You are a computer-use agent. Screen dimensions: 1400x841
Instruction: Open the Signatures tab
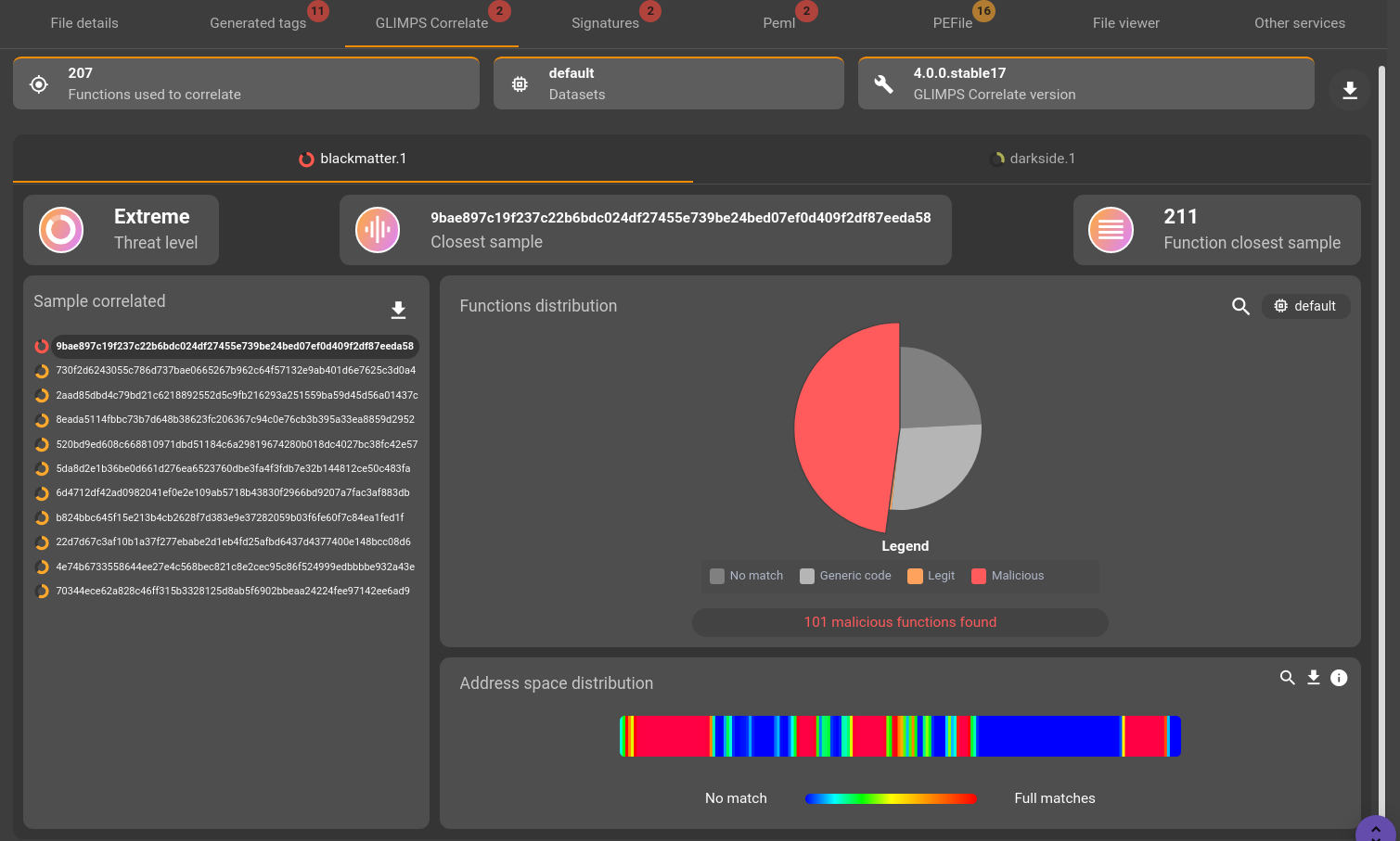point(605,23)
